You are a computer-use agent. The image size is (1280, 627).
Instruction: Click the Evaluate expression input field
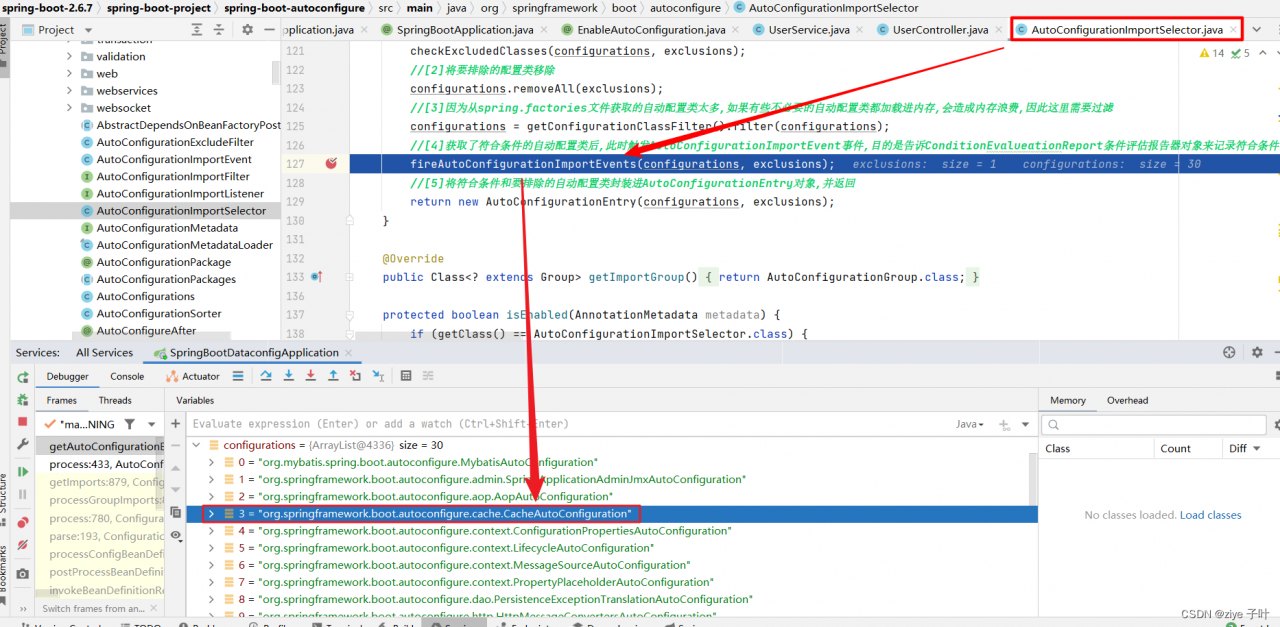[570, 424]
